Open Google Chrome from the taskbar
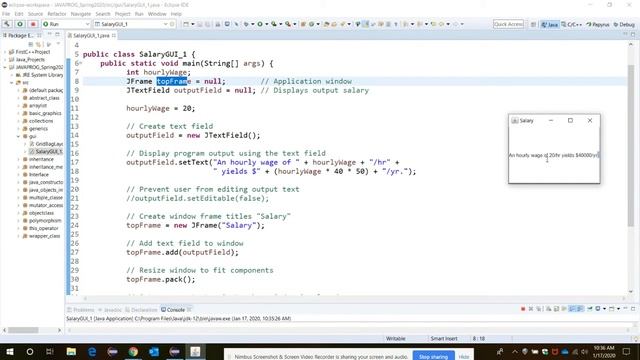The width and height of the screenshot is (640, 360). (133, 351)
